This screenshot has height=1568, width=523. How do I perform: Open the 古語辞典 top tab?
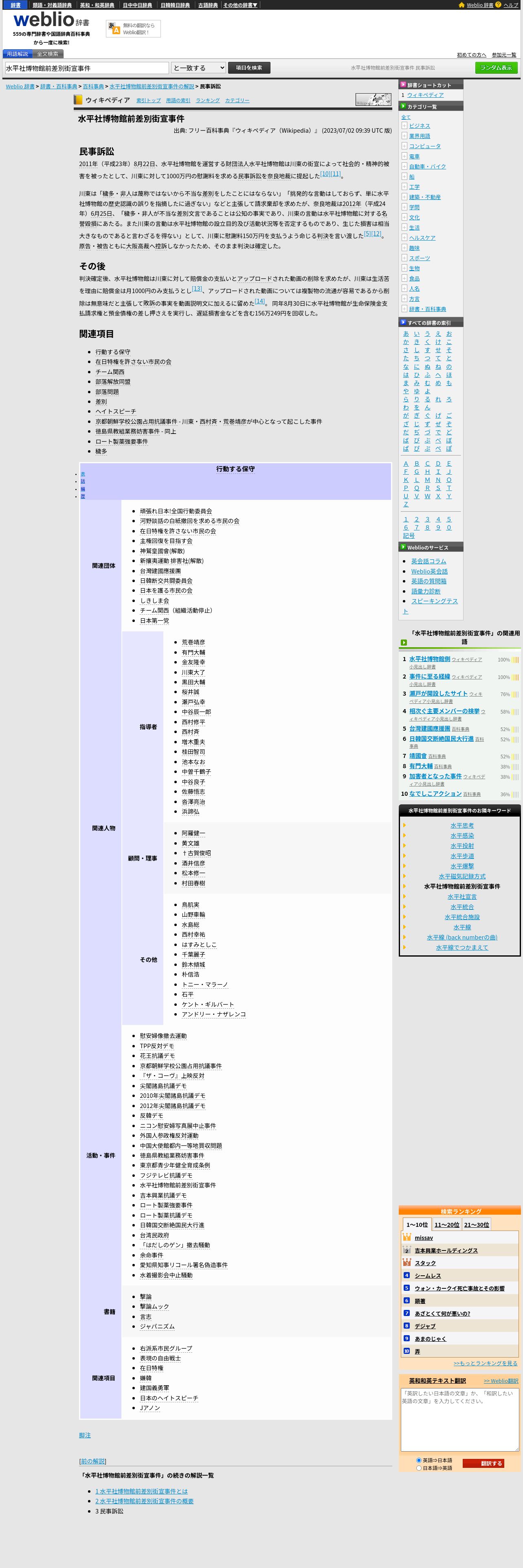tap(208, 5)
